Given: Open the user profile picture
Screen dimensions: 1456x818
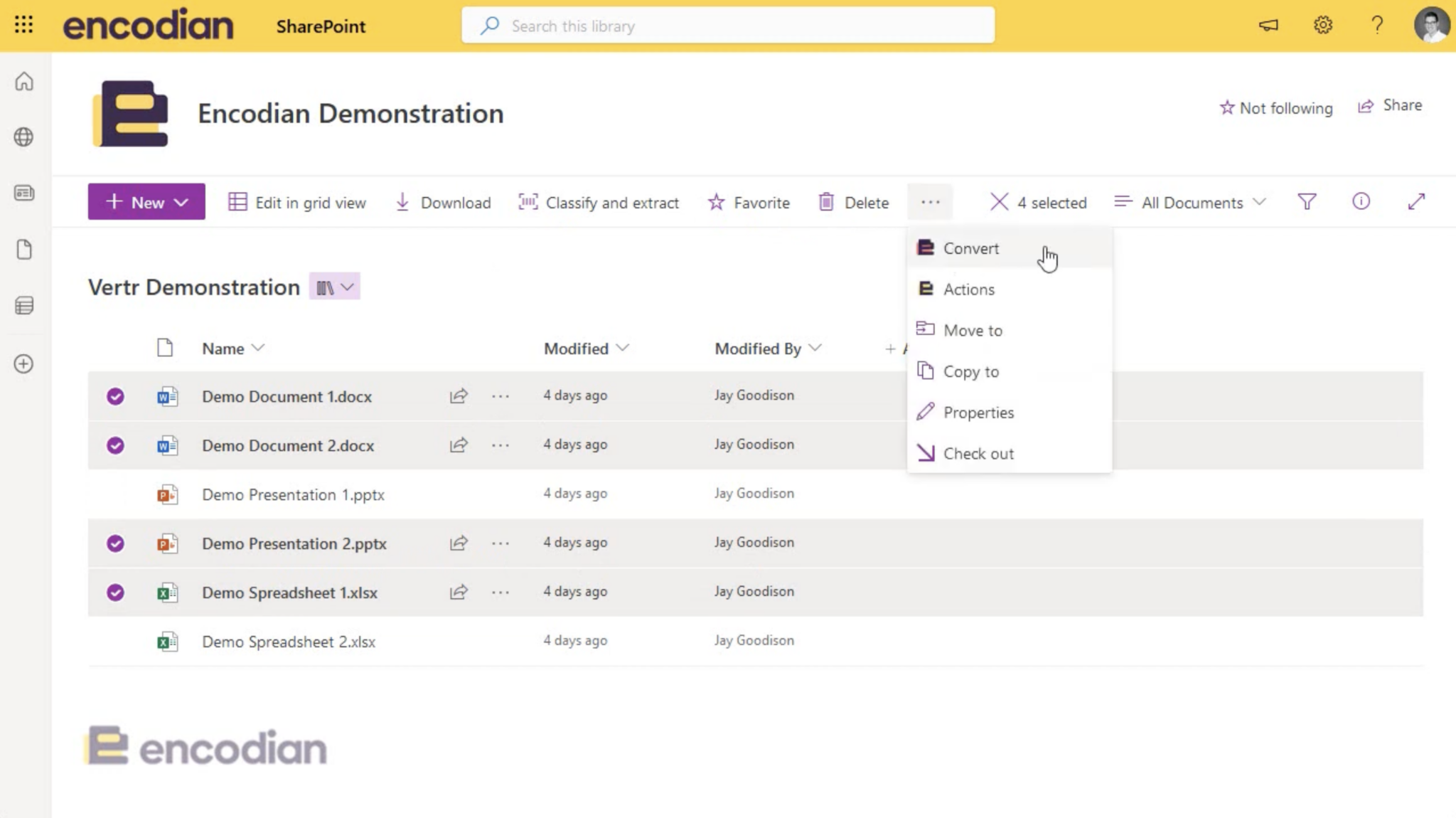Looking at the screenshot, I should 1431,26.
